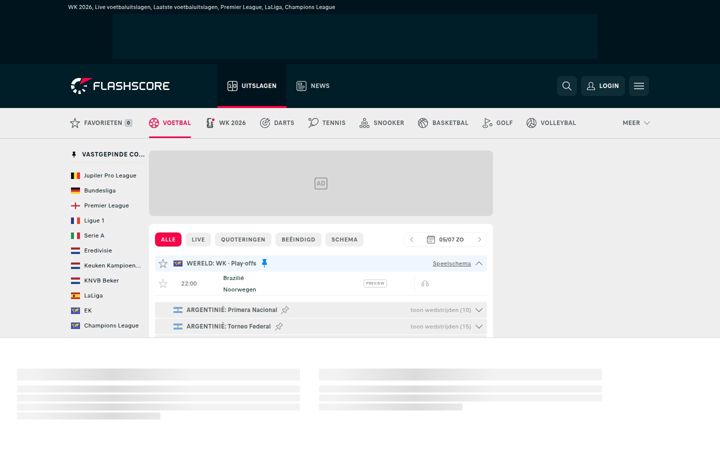Image resolution: width=720 pixels, height=450 pixels.
Task: Select the Tennis sport tab
Action: coord(326,123)
